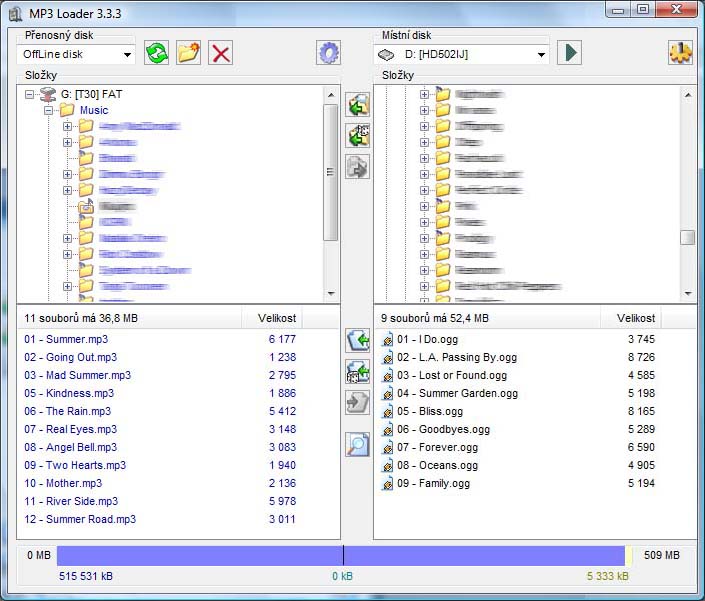Select 10 - Mother.mp3
The width and height of the screenshot is (705, 601).
pos(63,483)
